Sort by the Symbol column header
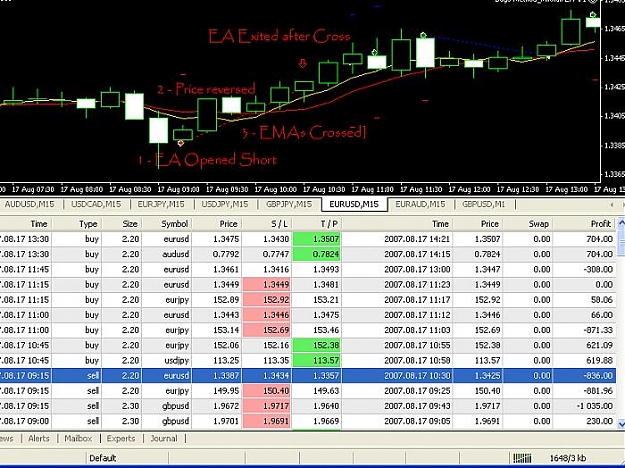Image resolution: width=625 pixels, height=468 pixels. tap(167, 224)
